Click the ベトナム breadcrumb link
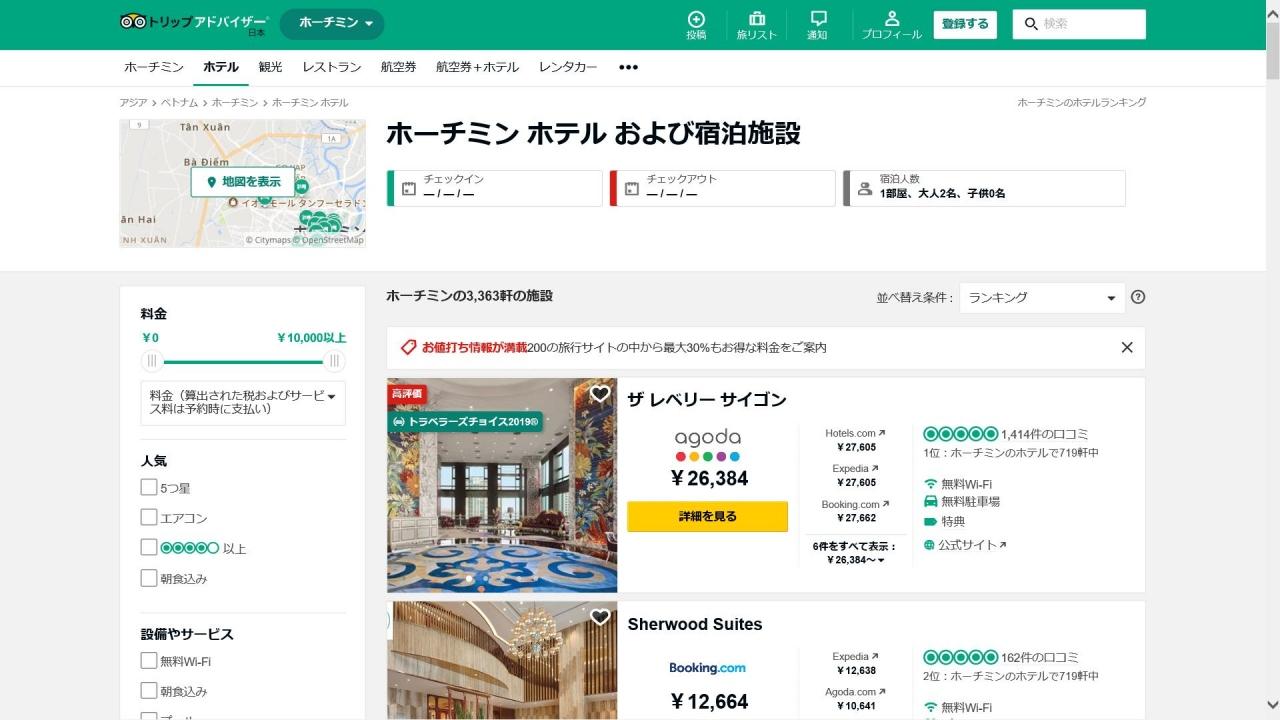1280x720 pixels. [x=180, y=103]
